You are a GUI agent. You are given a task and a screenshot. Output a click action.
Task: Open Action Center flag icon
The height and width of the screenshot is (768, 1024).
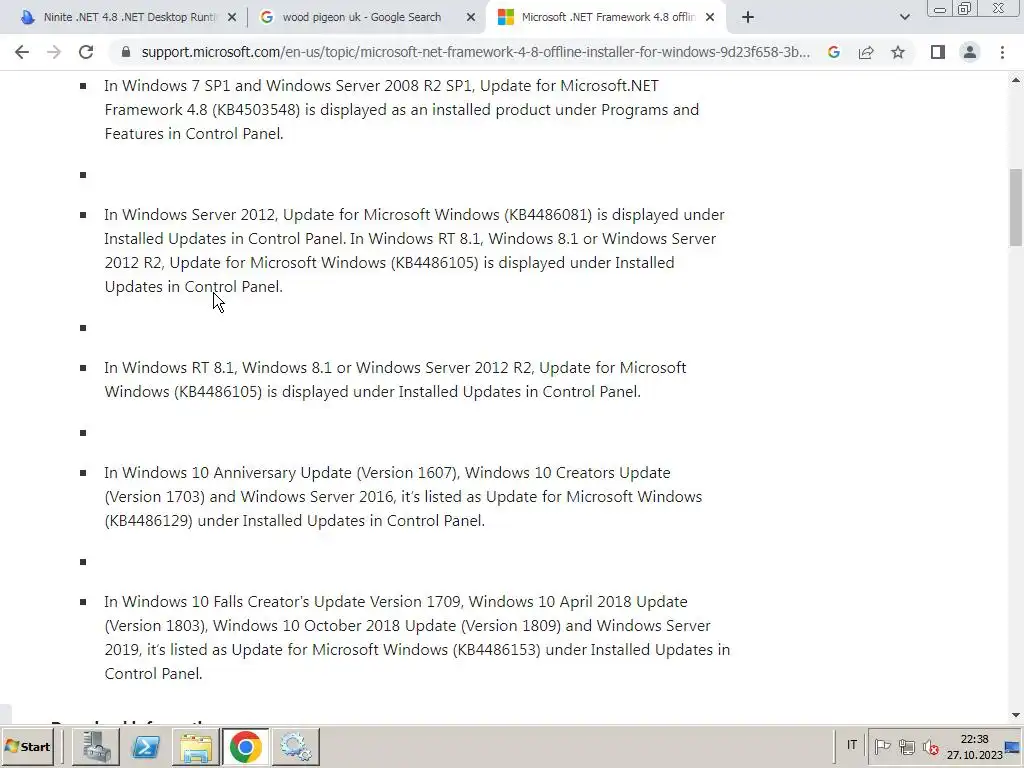click(882, 746)
